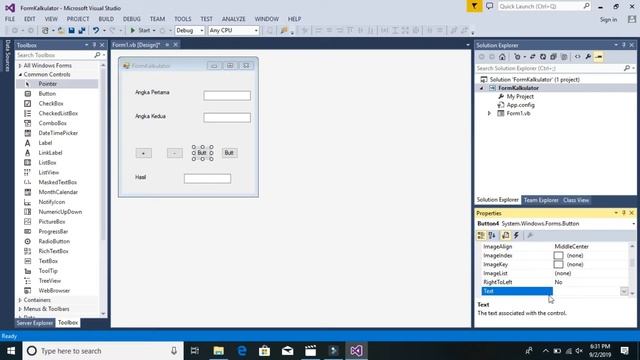This screenshot has width=640, height=360.
Task: Select the PictureBox control in Toolbox
Action: tap(52, 222)
